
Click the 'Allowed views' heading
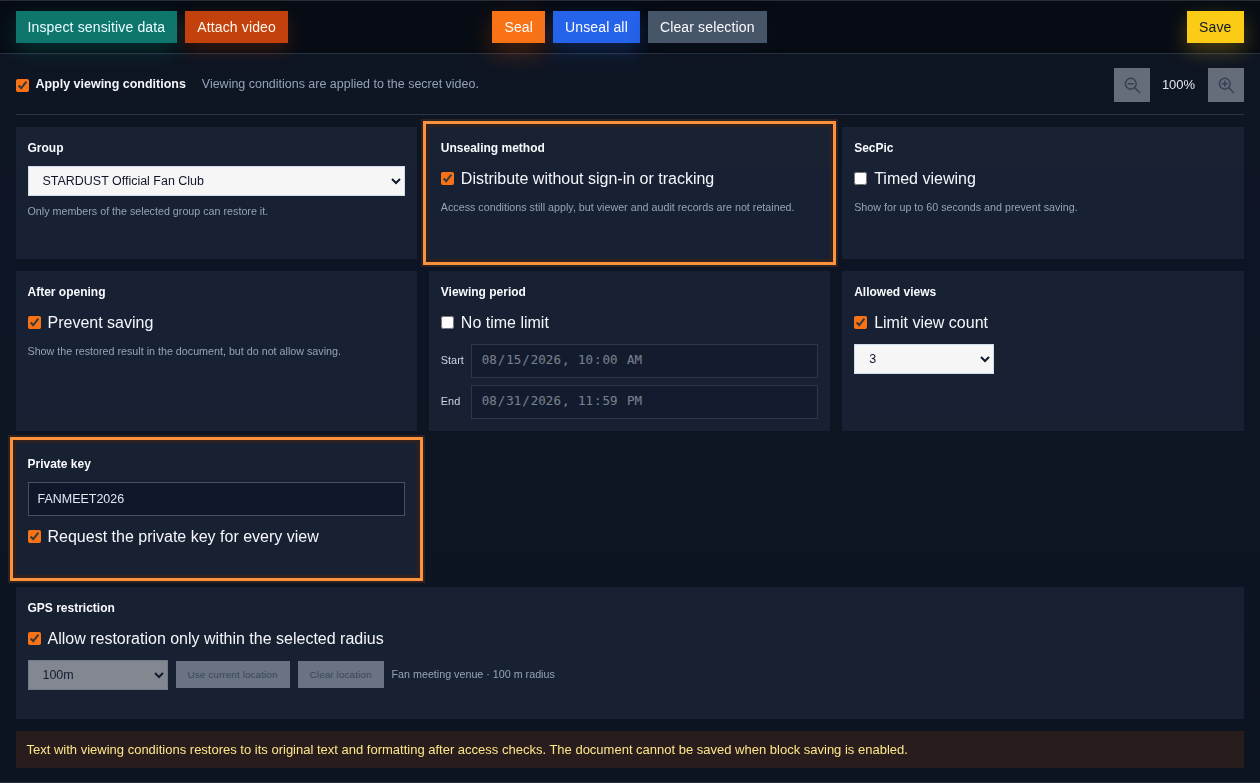point(895,292)
